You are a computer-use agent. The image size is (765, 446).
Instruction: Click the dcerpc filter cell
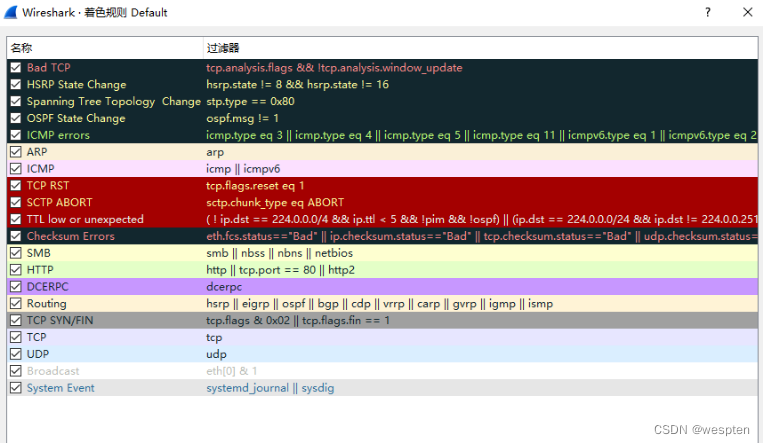(224, 286)
